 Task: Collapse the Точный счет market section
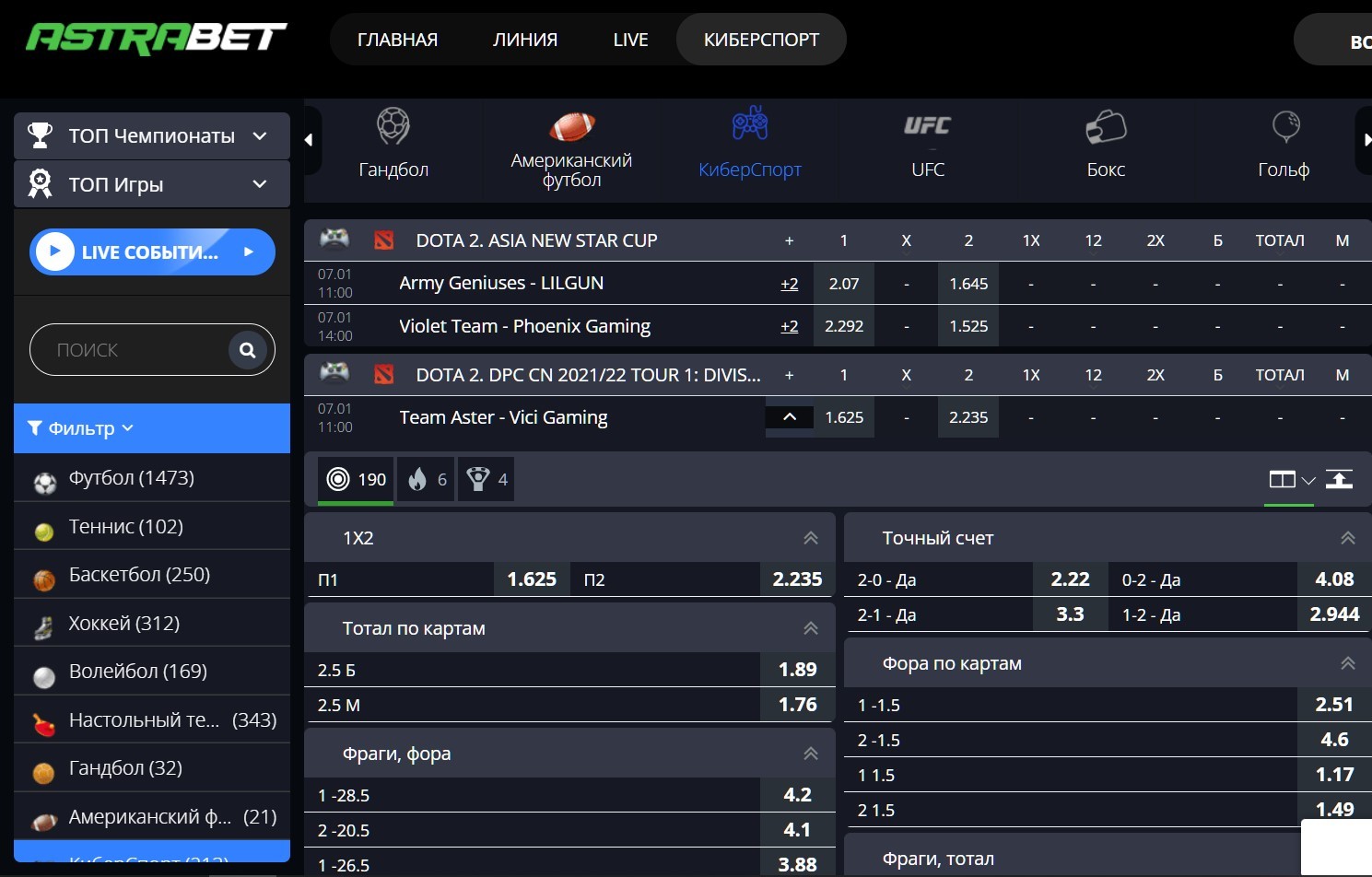[x=1348, y=538]
